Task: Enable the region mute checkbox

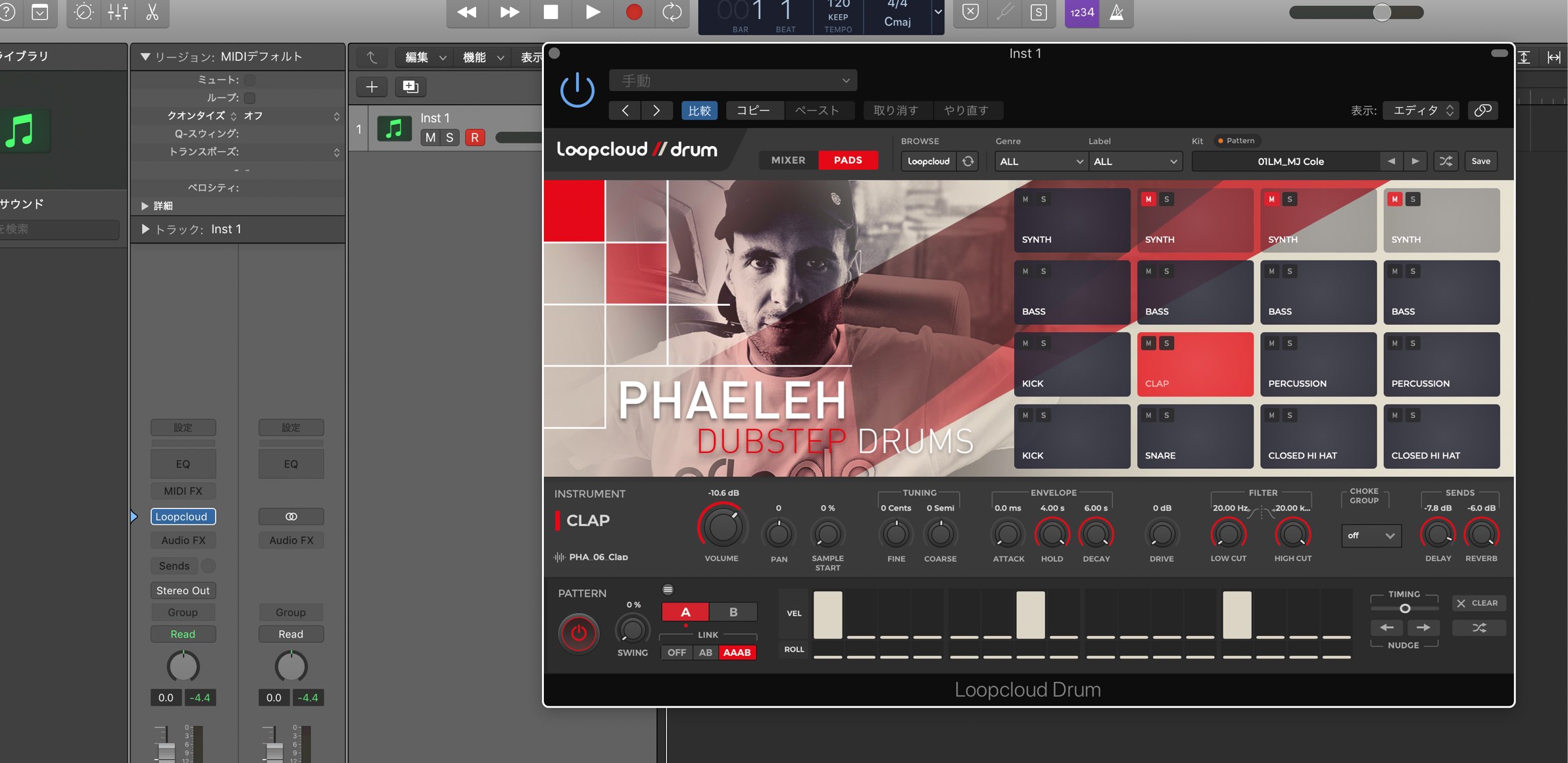Action: point(250,80)
